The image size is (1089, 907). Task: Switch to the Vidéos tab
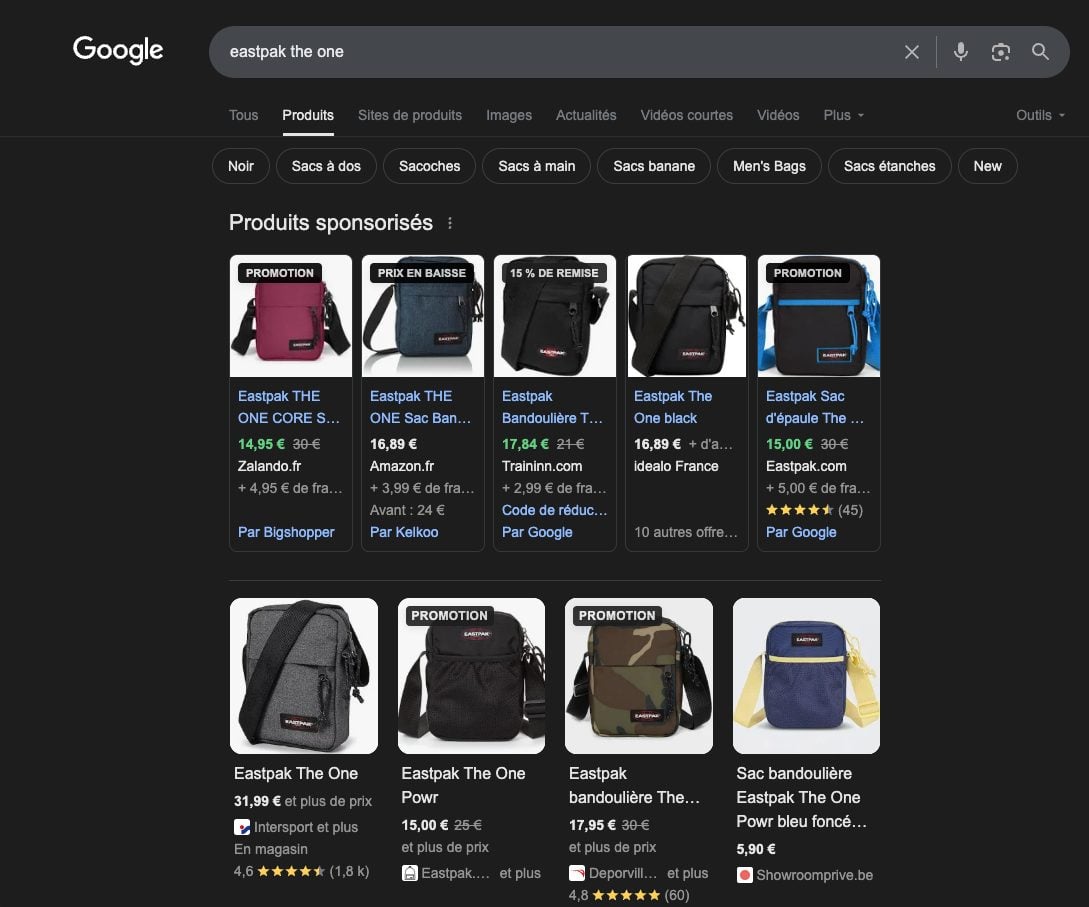(778, 115)
